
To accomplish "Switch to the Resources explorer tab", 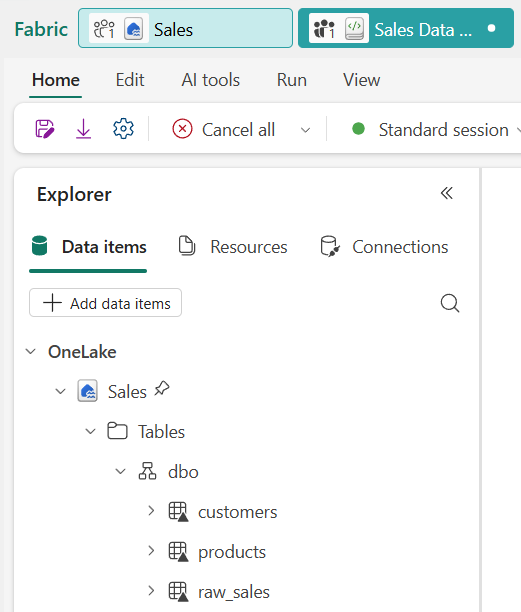I will point(233,247).
